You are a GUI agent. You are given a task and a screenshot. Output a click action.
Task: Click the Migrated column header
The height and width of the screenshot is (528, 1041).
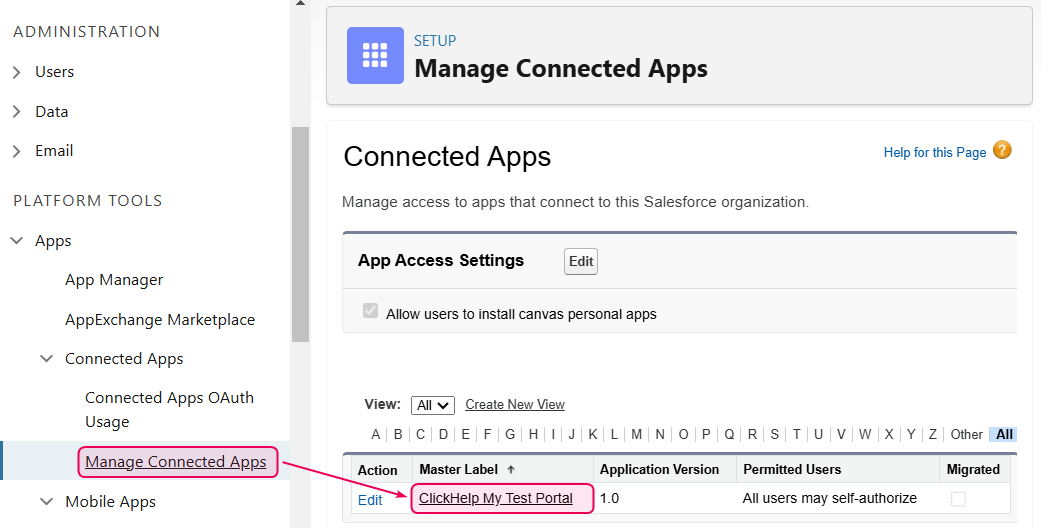[973, 470]
